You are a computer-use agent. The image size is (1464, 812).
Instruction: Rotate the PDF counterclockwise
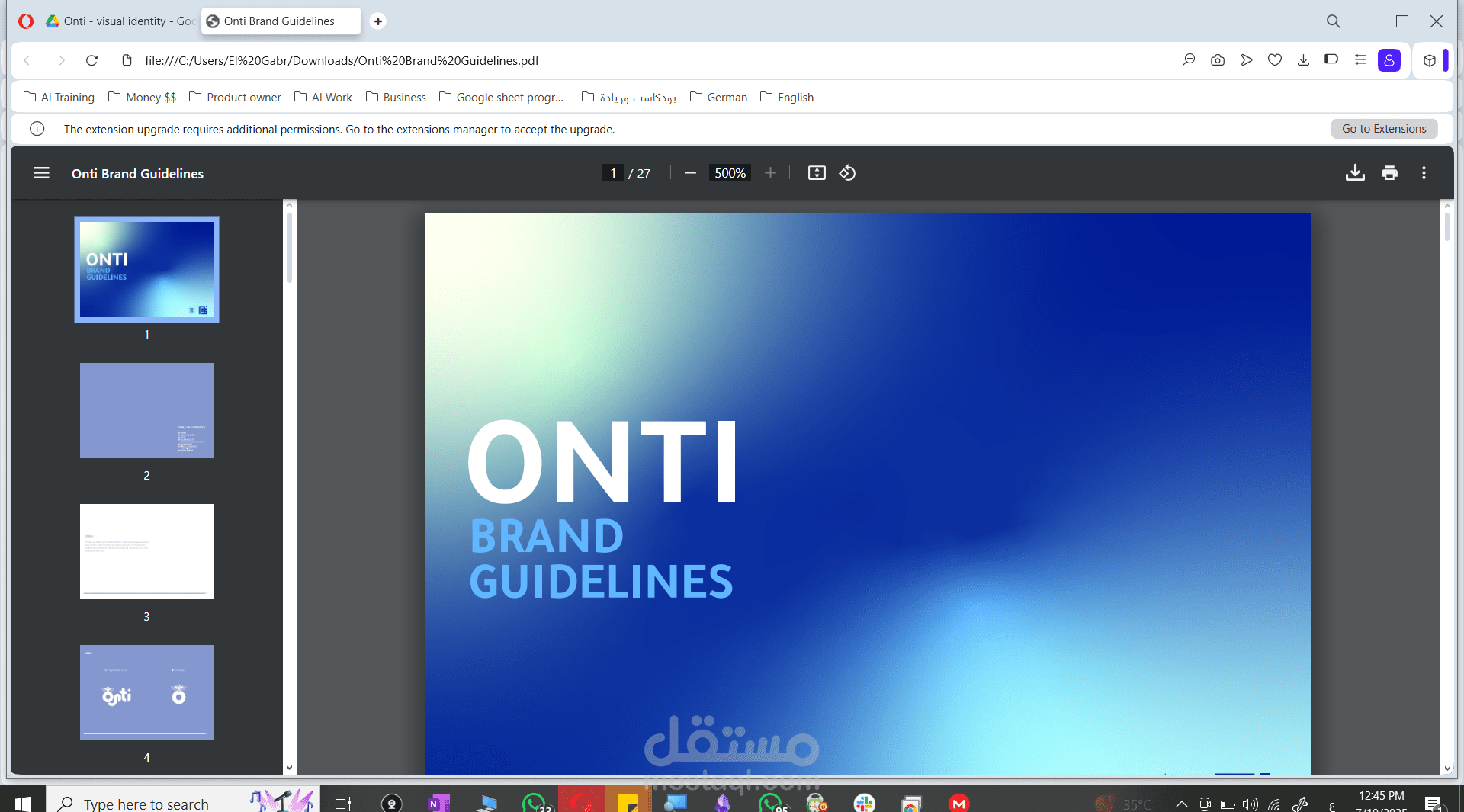(847, 173)
